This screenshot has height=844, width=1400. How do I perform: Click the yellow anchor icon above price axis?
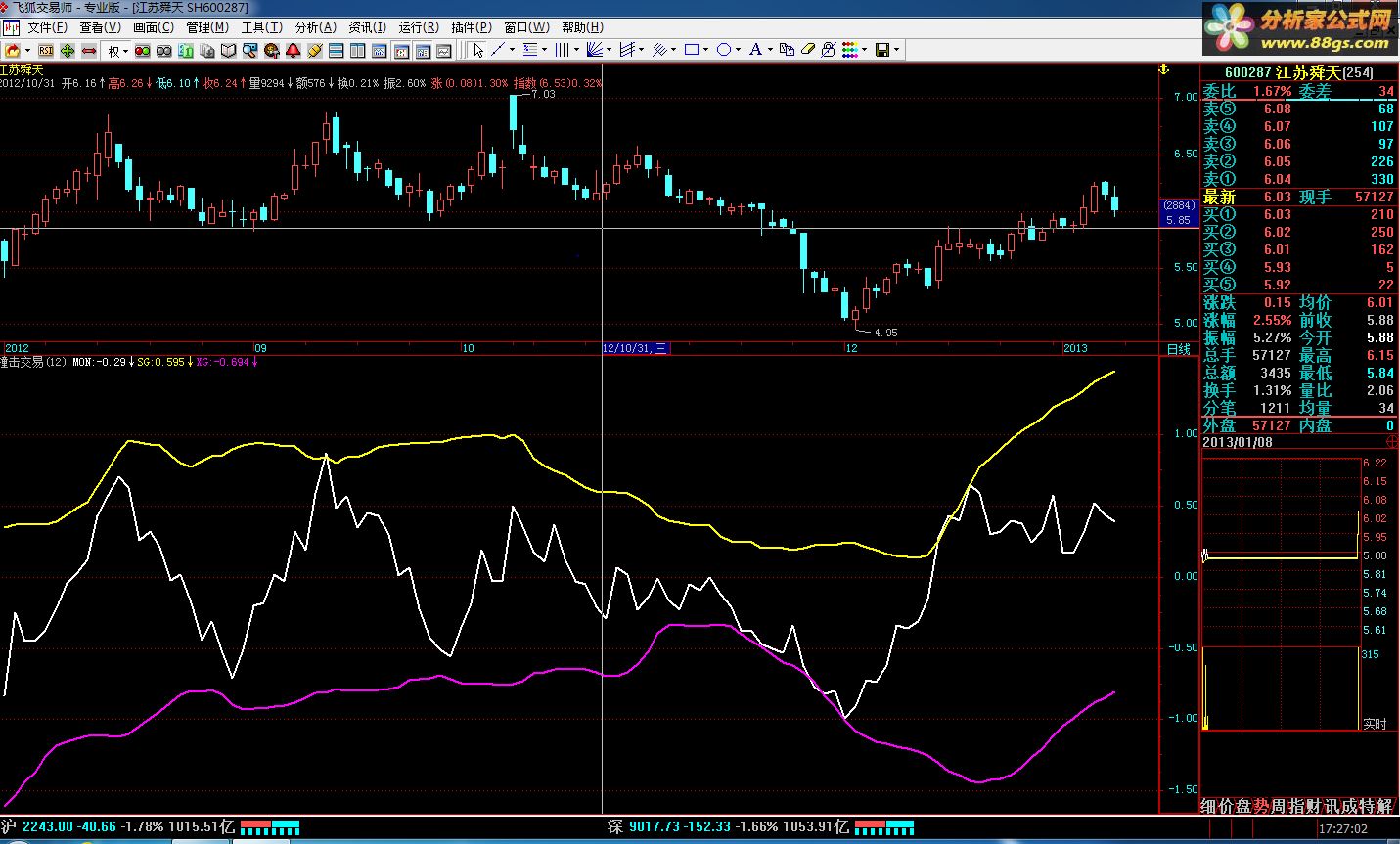pos(1164,70)
